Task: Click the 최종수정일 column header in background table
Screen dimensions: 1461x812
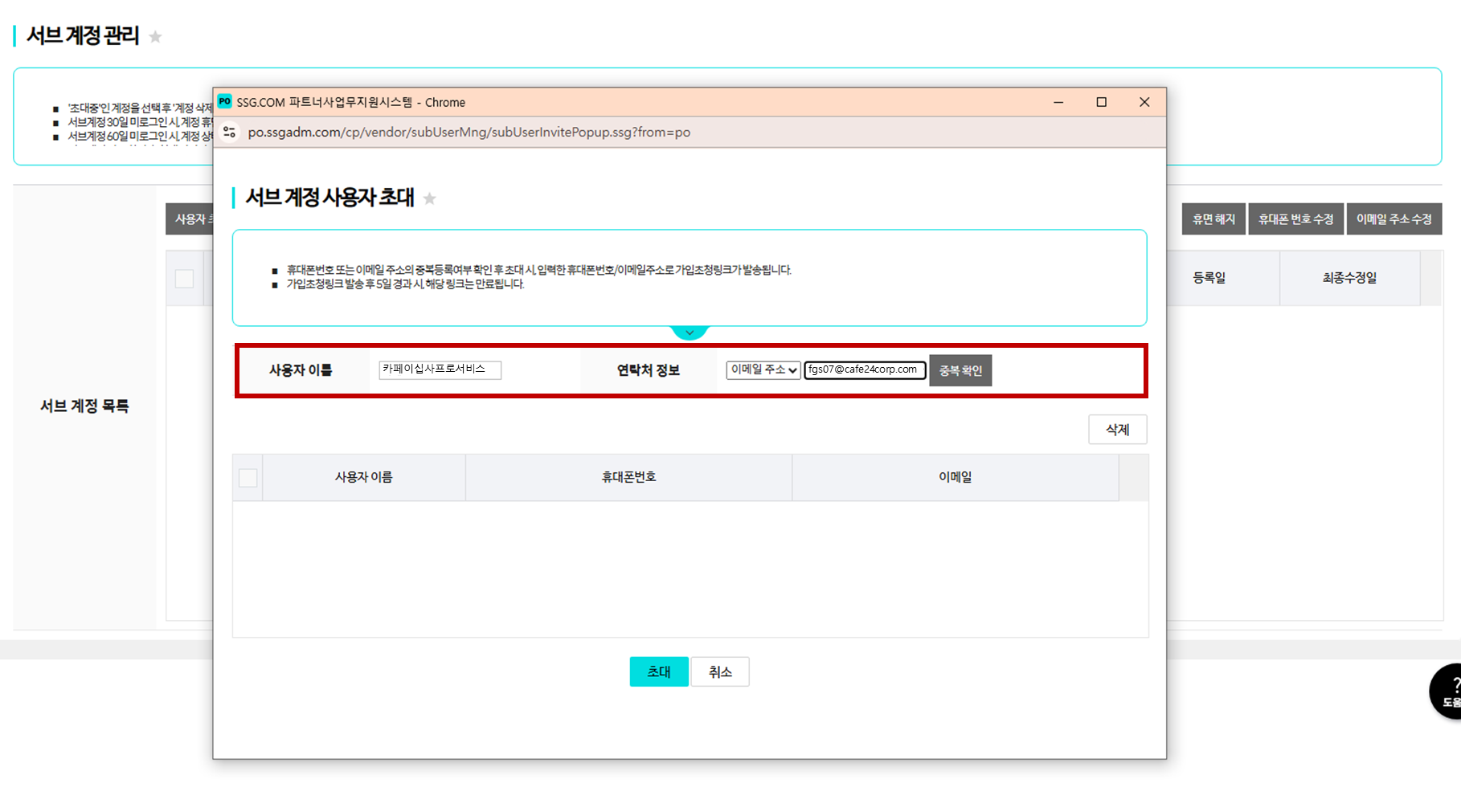Action: [x=1350, y=278]
